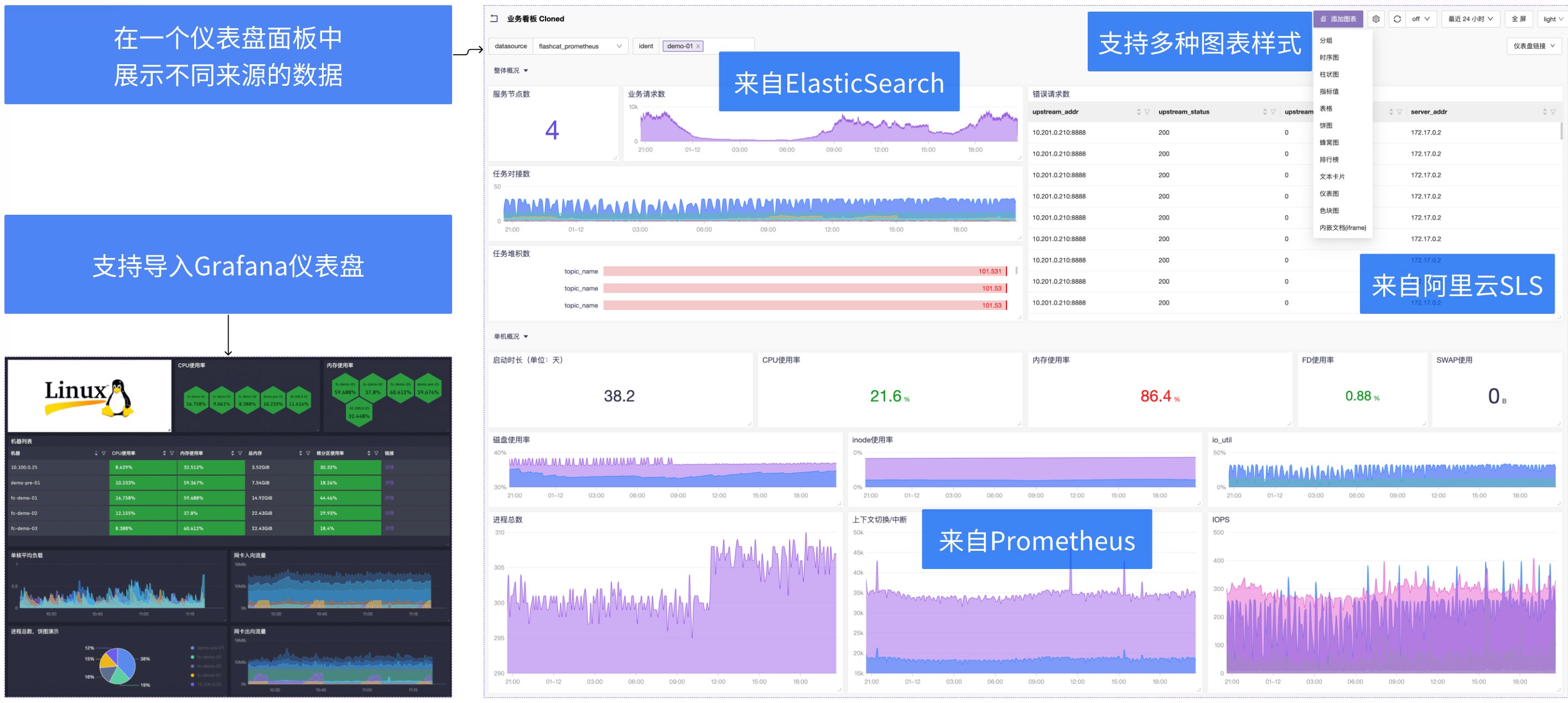Viewport: 1568px width, 703px height.
Task: Sort the server_addr column
Action: tap(1545, 111)
